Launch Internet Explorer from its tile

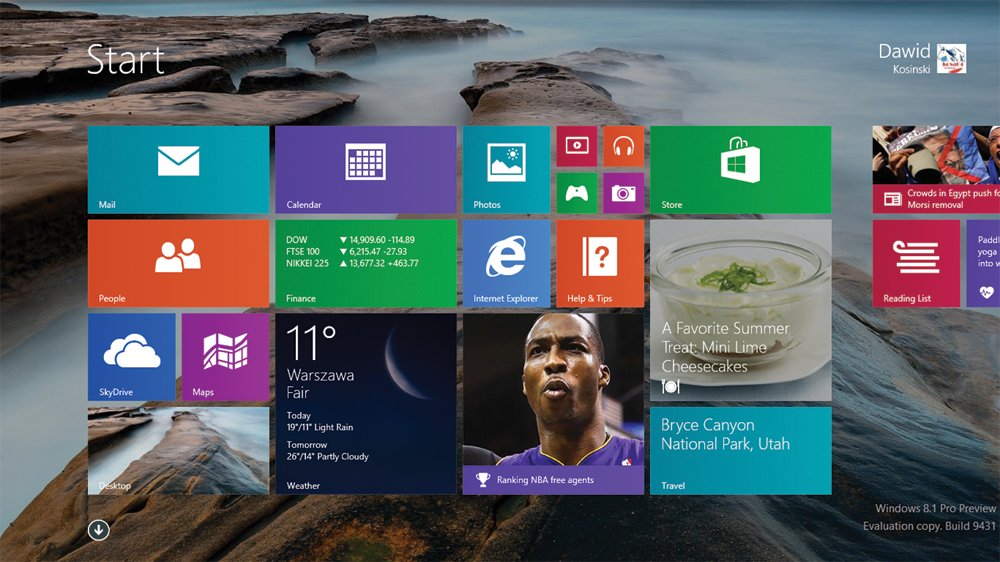[506, 263]
